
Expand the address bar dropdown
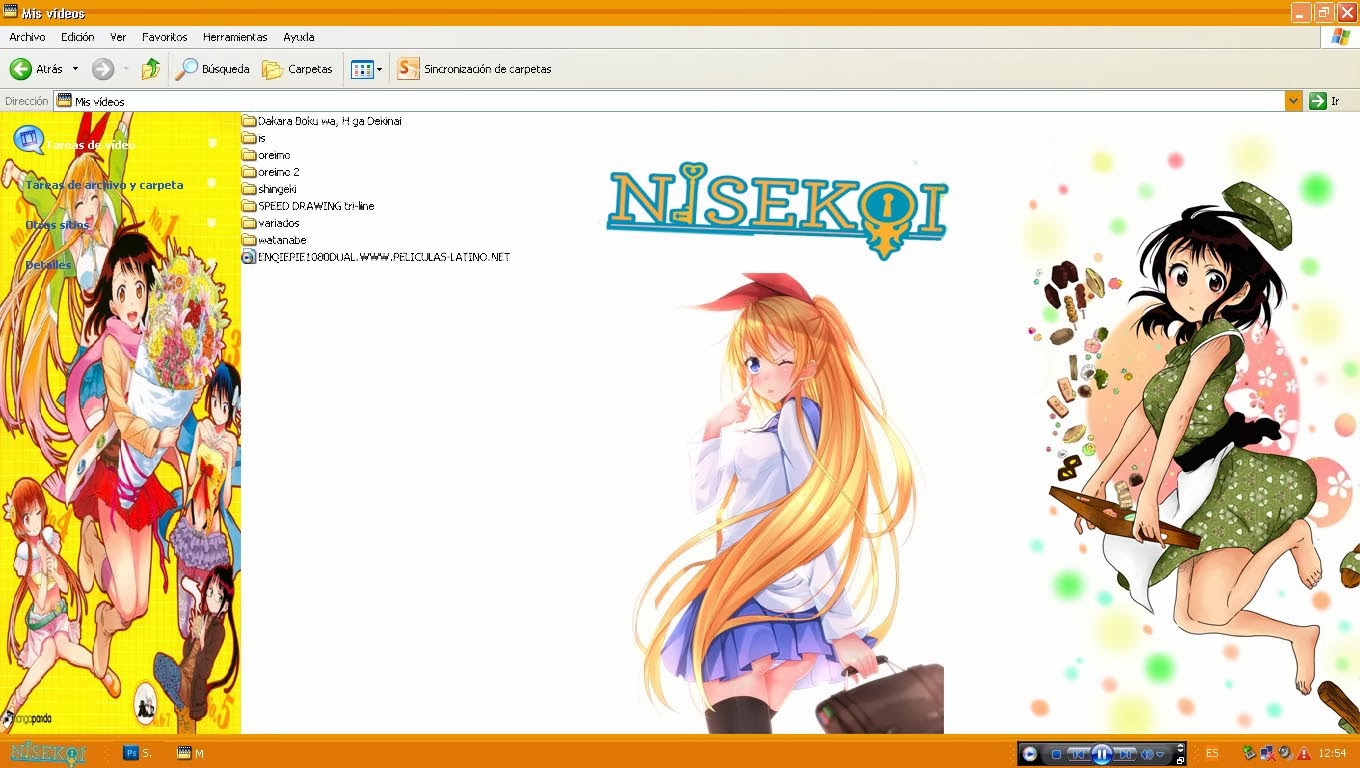tap(1294, 101)
